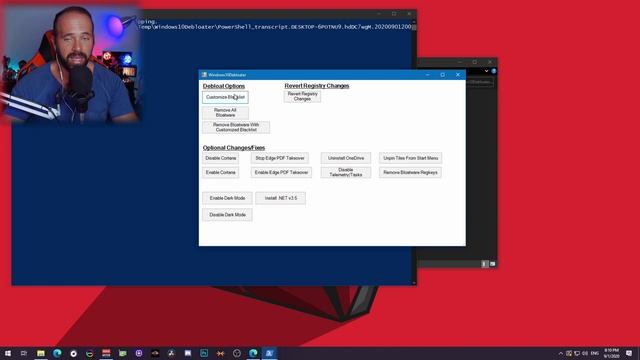Click Disable Telemetry/Tasks
This screenshot has width=640, height=360.
[346, 172]
